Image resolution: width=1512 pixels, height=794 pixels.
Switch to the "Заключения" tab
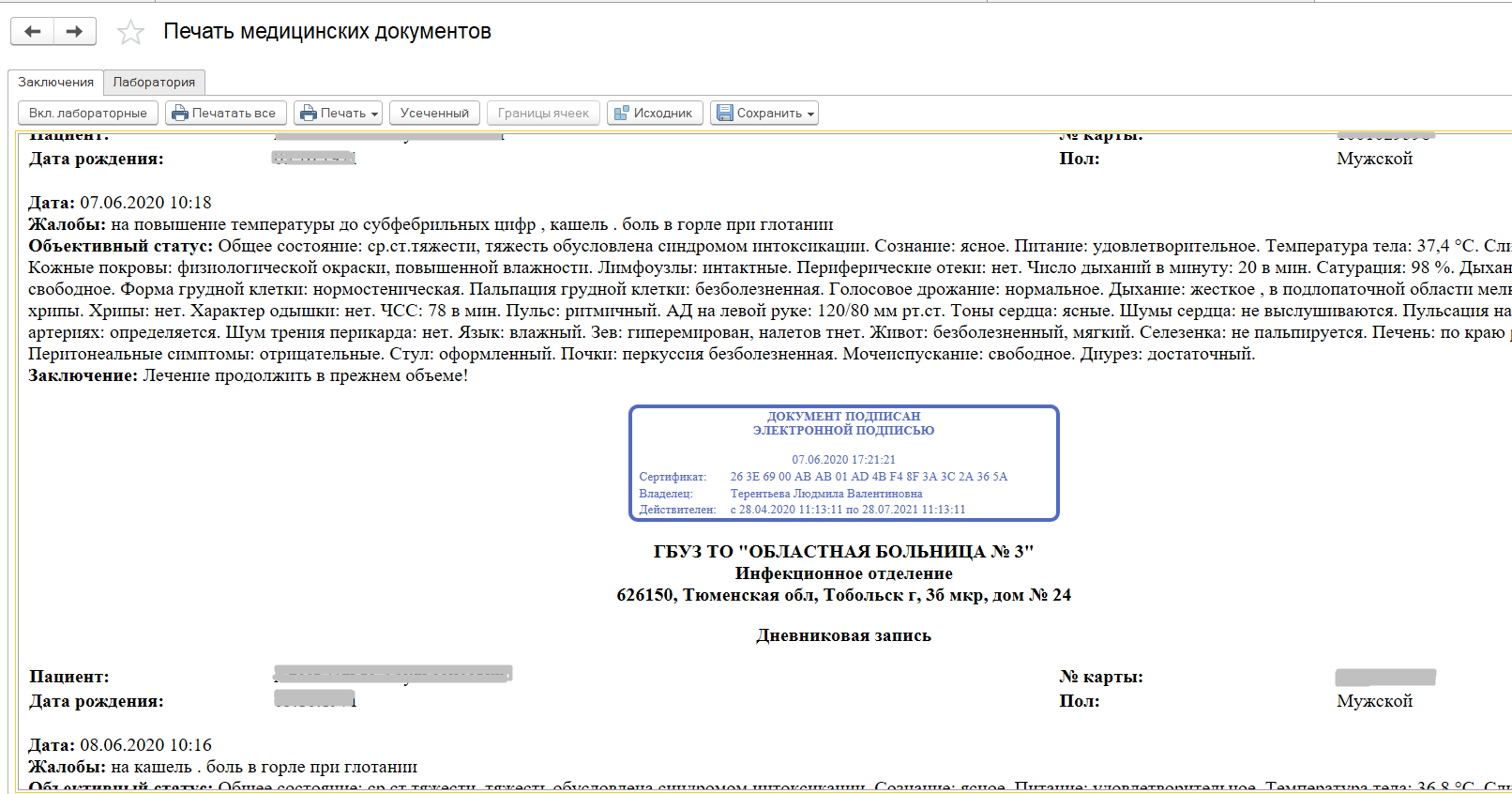point(55,83)
